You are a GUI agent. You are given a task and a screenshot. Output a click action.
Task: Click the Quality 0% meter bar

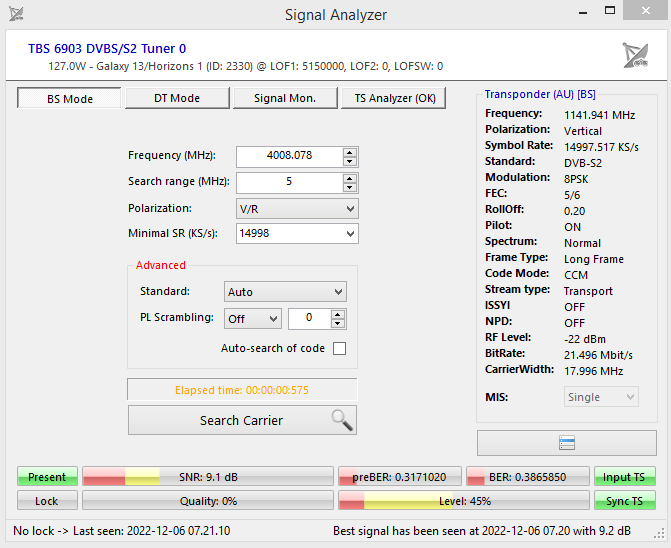tap(208, 501)
